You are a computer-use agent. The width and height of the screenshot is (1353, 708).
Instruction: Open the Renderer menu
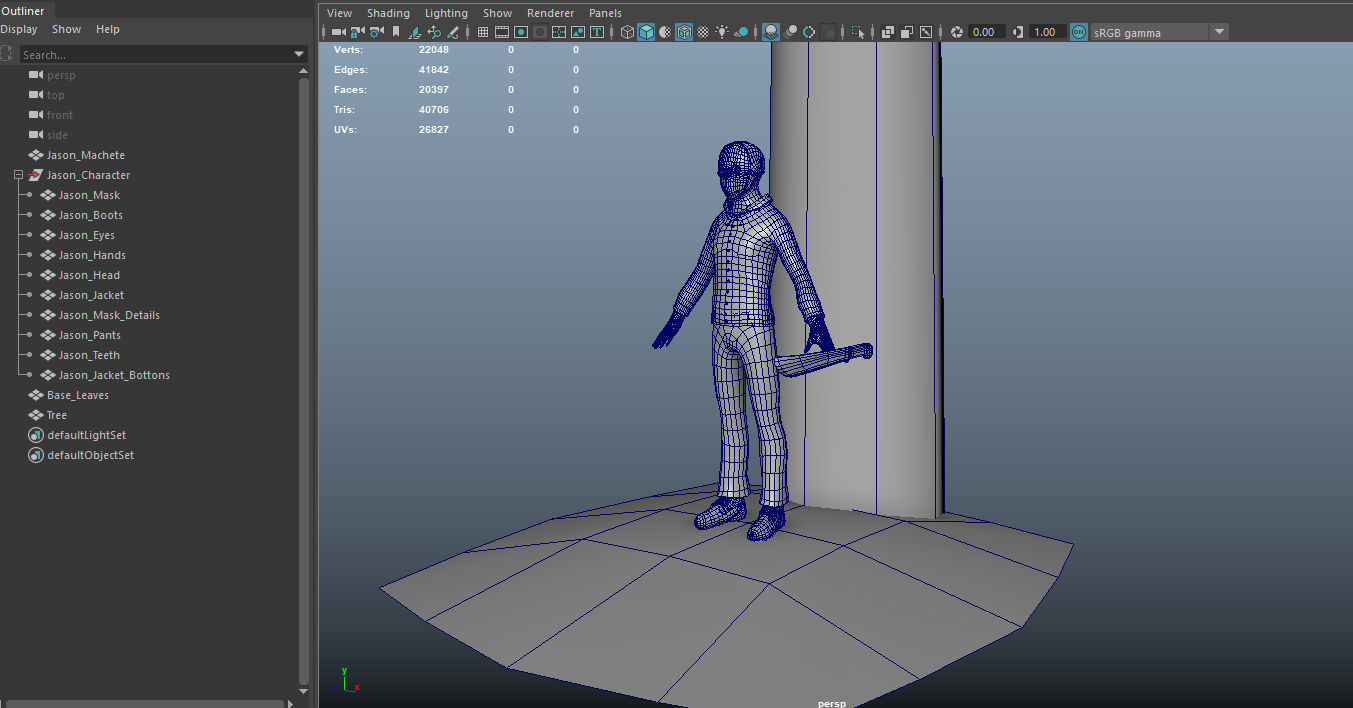[x=551, y=13]
